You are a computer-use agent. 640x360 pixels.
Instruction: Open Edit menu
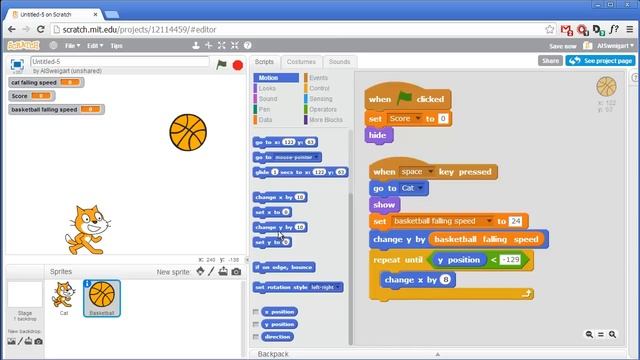[x=95, y=46]
